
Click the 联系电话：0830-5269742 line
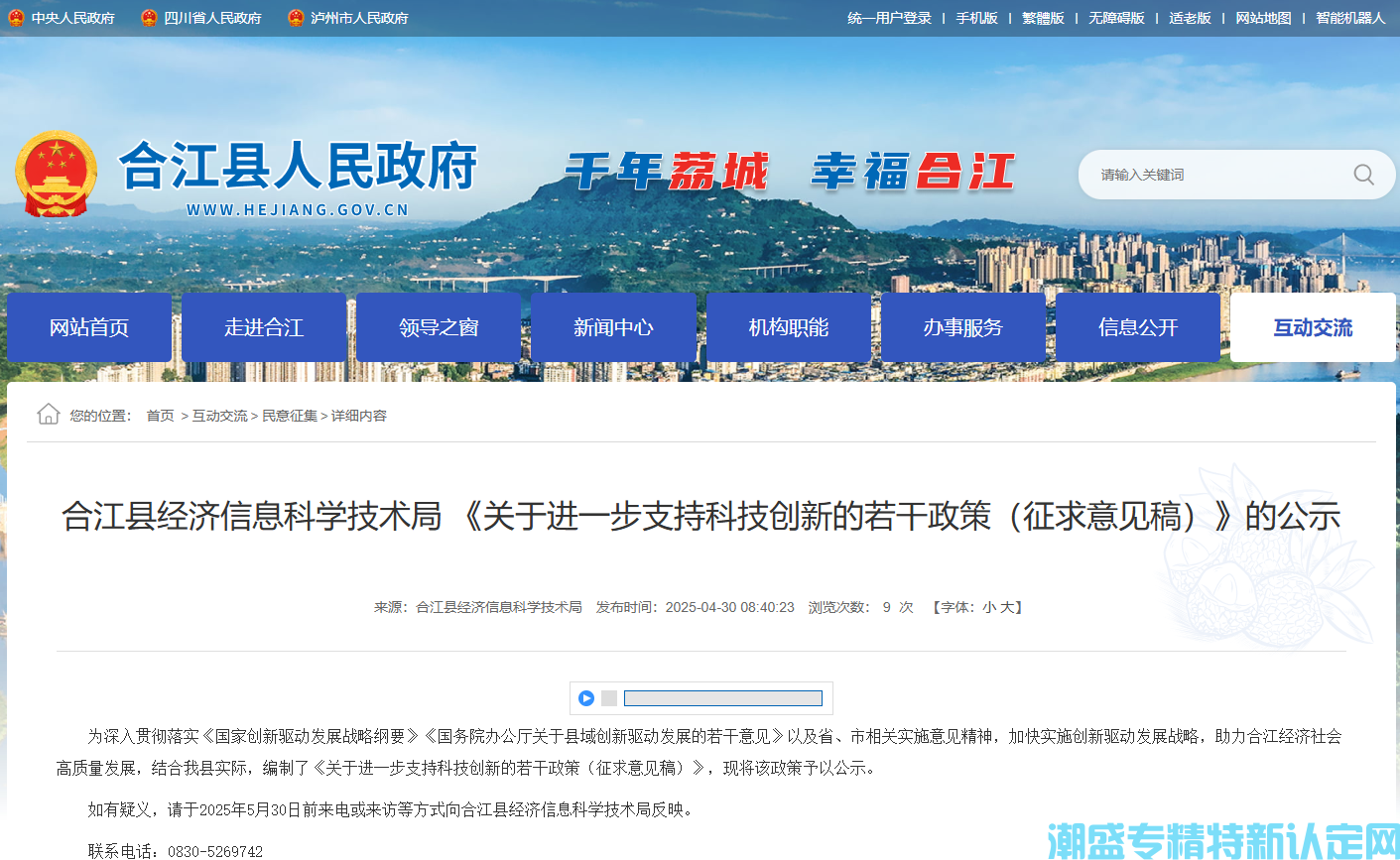176,851
